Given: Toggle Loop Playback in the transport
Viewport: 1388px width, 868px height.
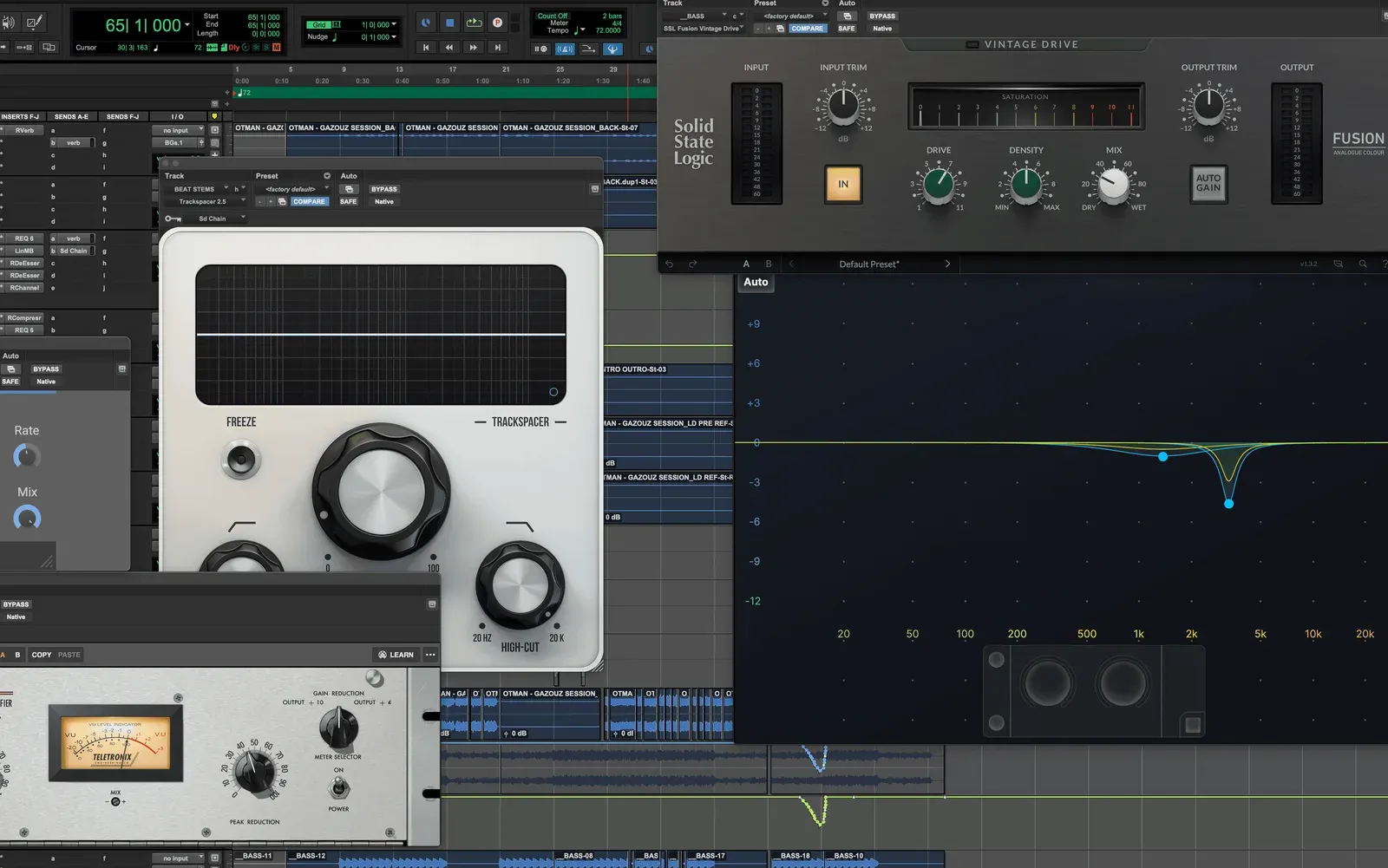Looking at the screenshot, I should click(x=474, y=23).
